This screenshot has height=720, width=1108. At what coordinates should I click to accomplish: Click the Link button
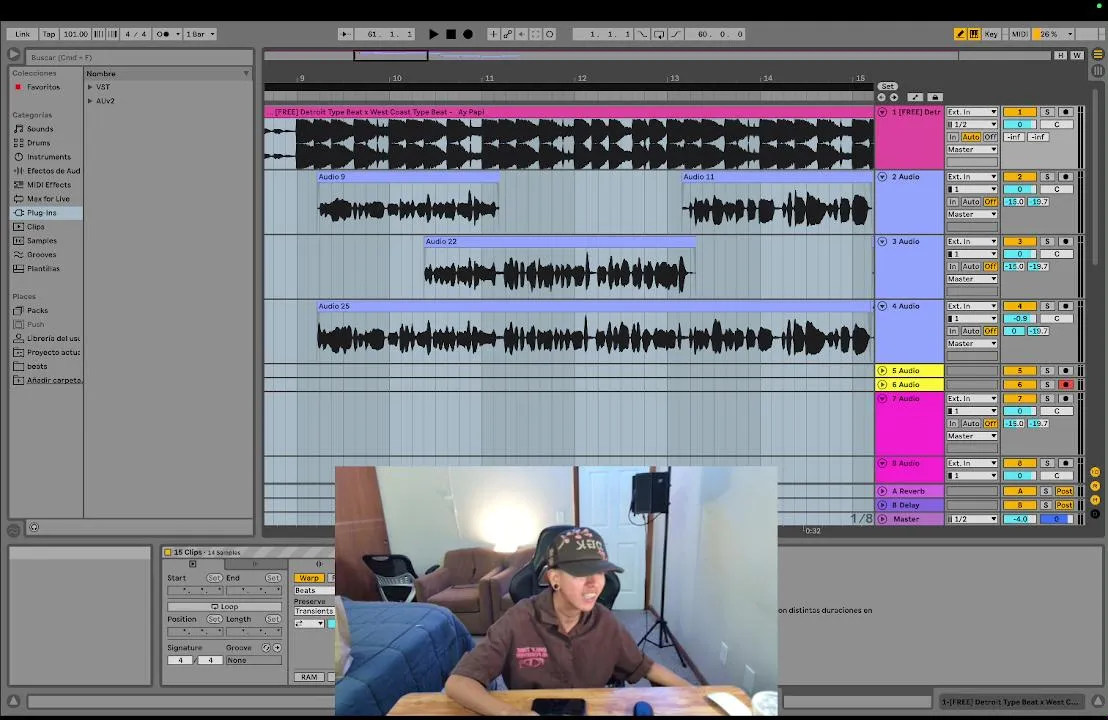pos(23,34)
